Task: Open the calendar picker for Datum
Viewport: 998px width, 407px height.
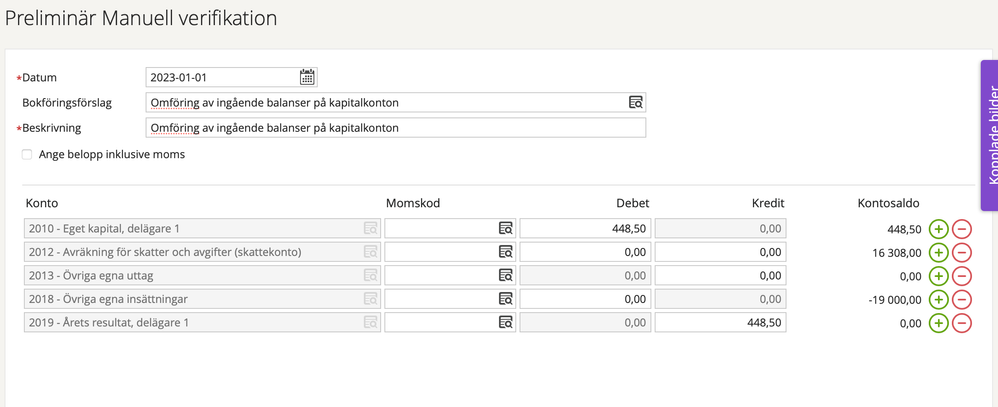Action: pyautogui.click(x=307, y=77)
